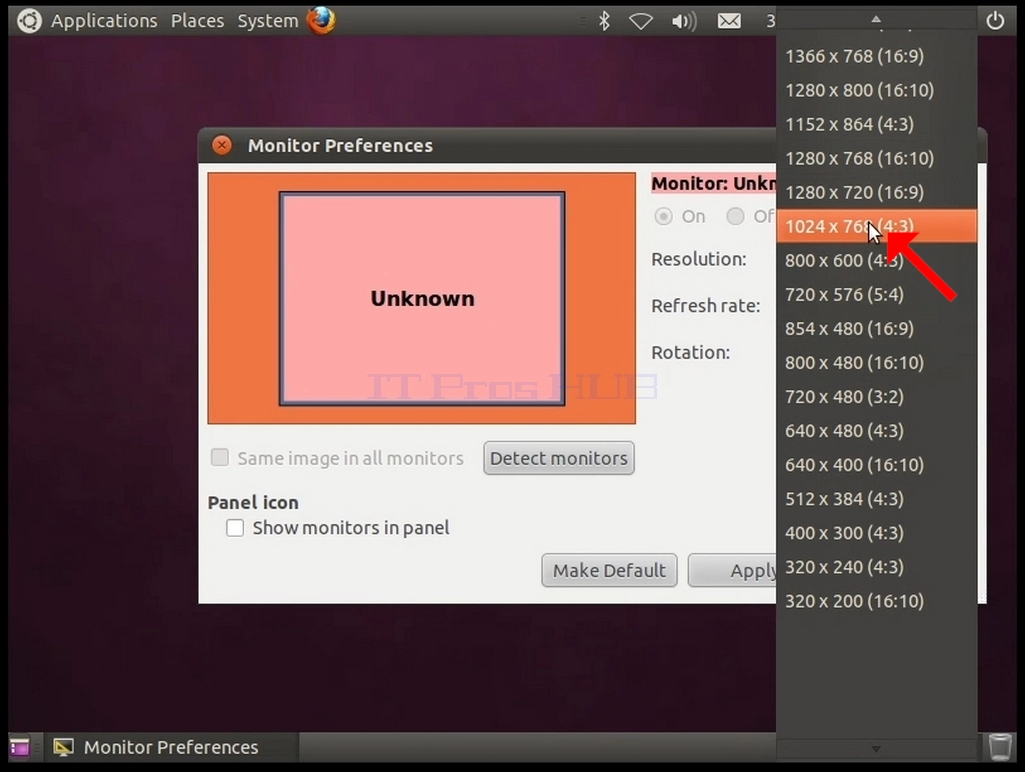Click the Trash icon in bottom panel
The height and width of the screenshot is (772, 1025).
(1000, 747)
